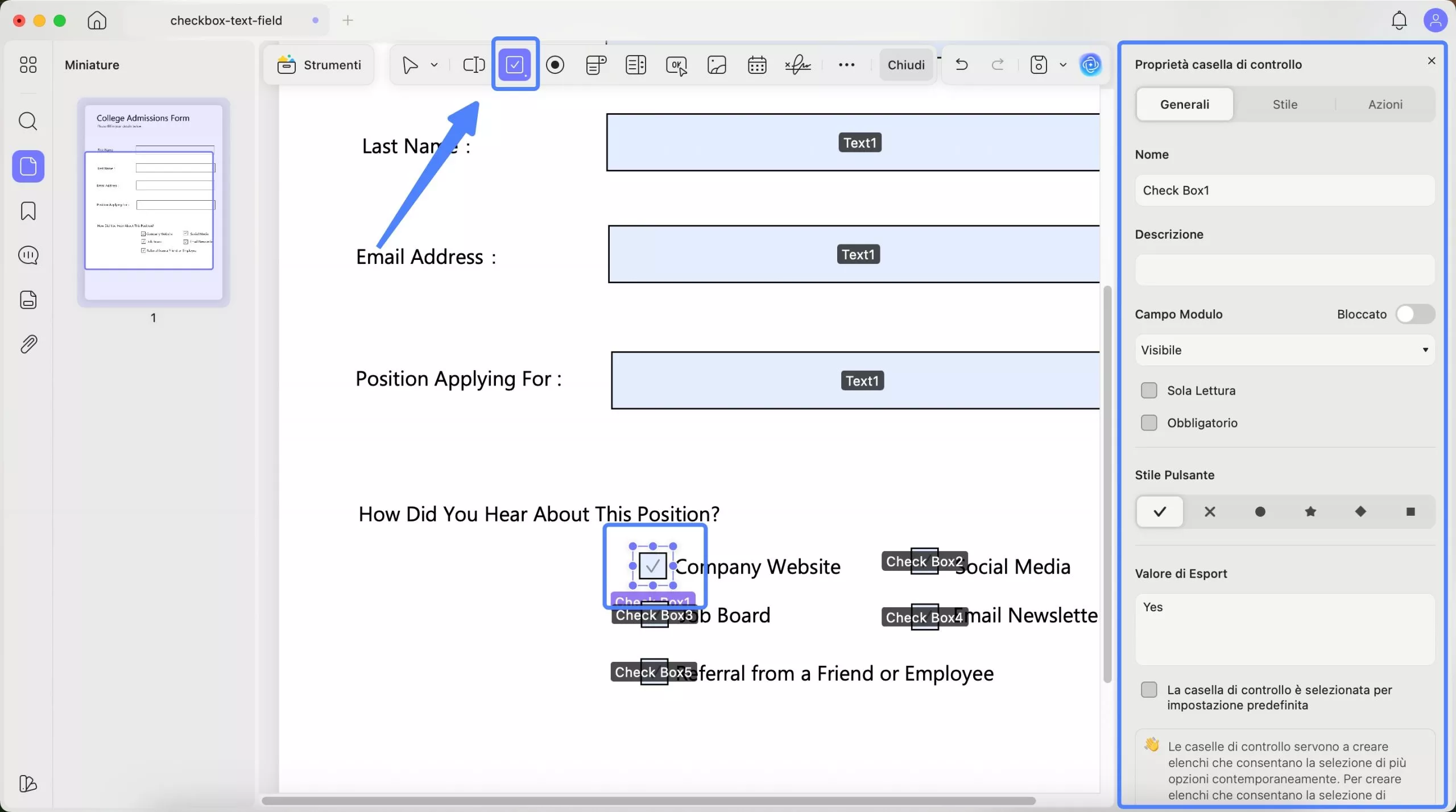Expand save options dropdown arrow
The image size is (1456, 812).
click(x=1063, y=65)
